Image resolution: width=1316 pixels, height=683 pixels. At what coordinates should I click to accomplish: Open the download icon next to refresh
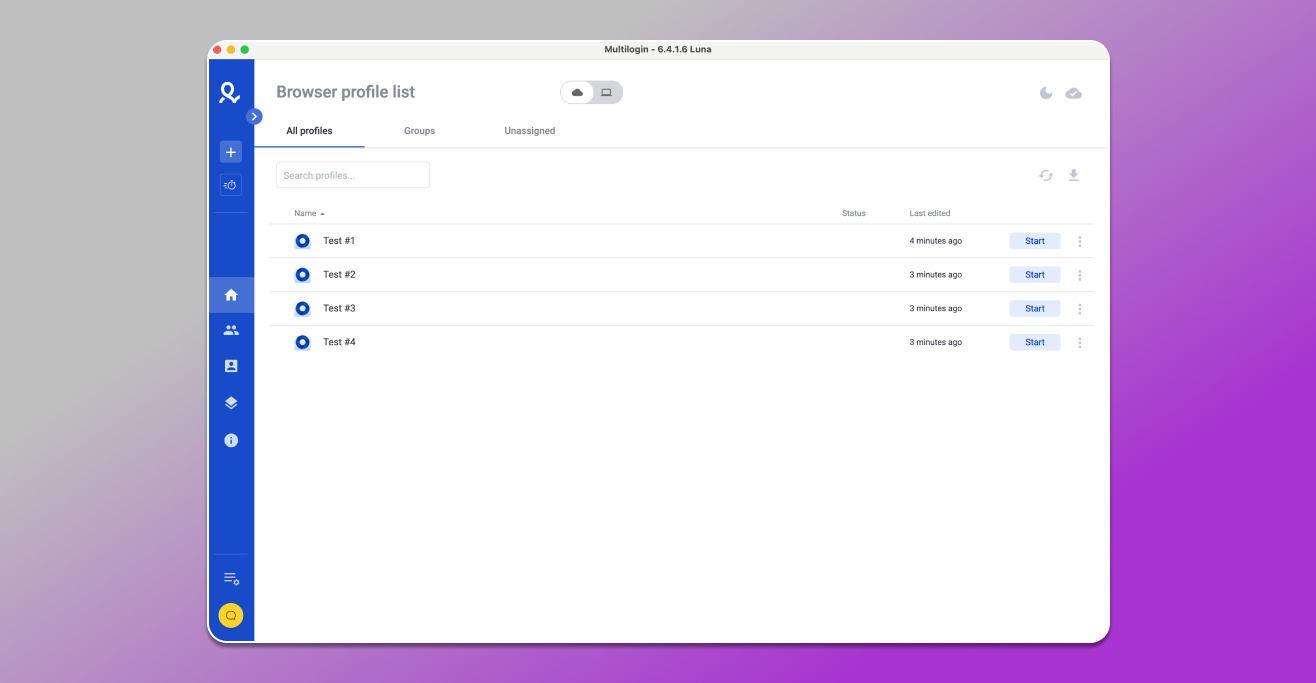1074,175
